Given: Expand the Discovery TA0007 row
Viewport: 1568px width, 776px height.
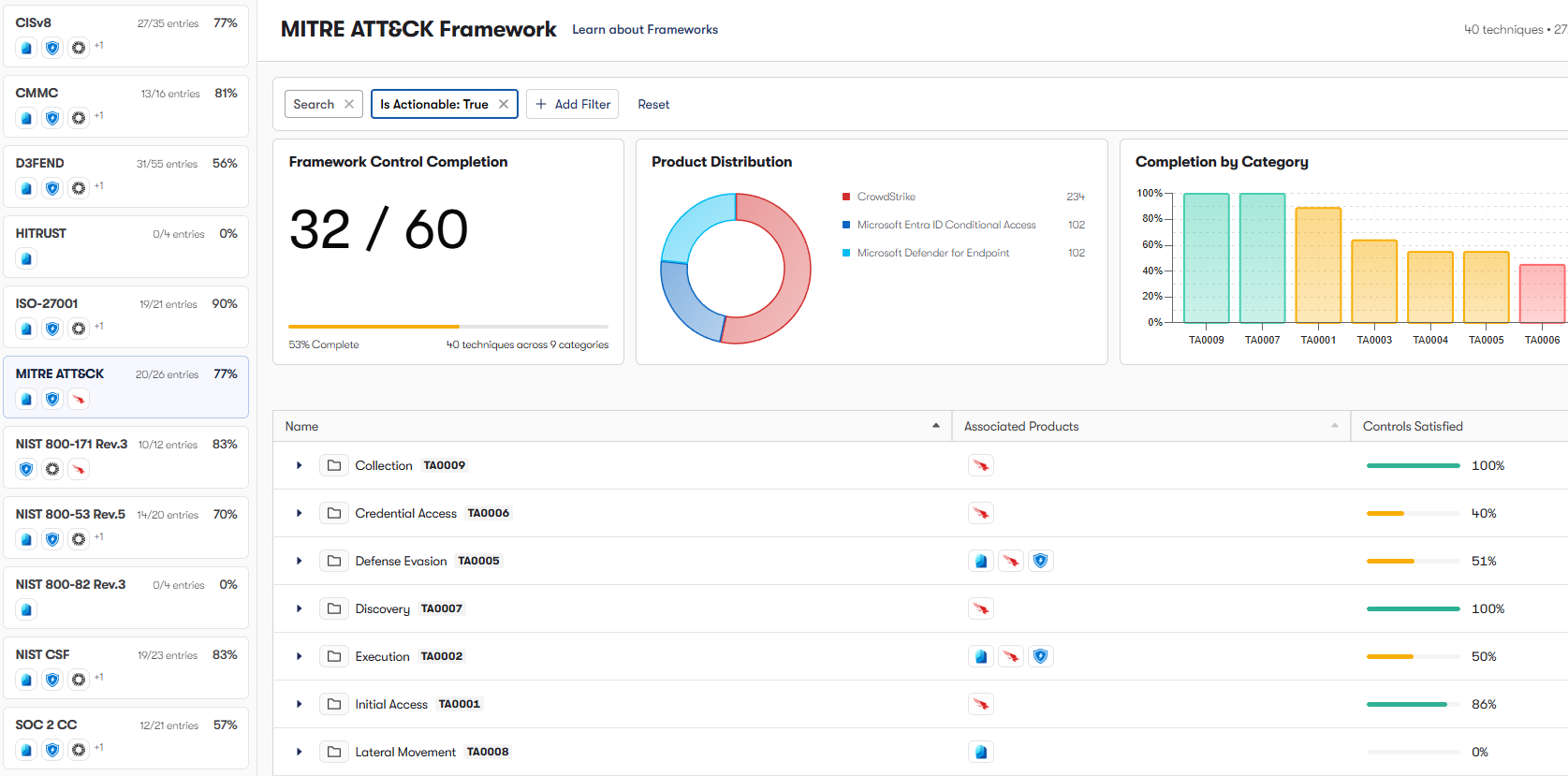Looking at the screenshot, I should pos(300,608).
